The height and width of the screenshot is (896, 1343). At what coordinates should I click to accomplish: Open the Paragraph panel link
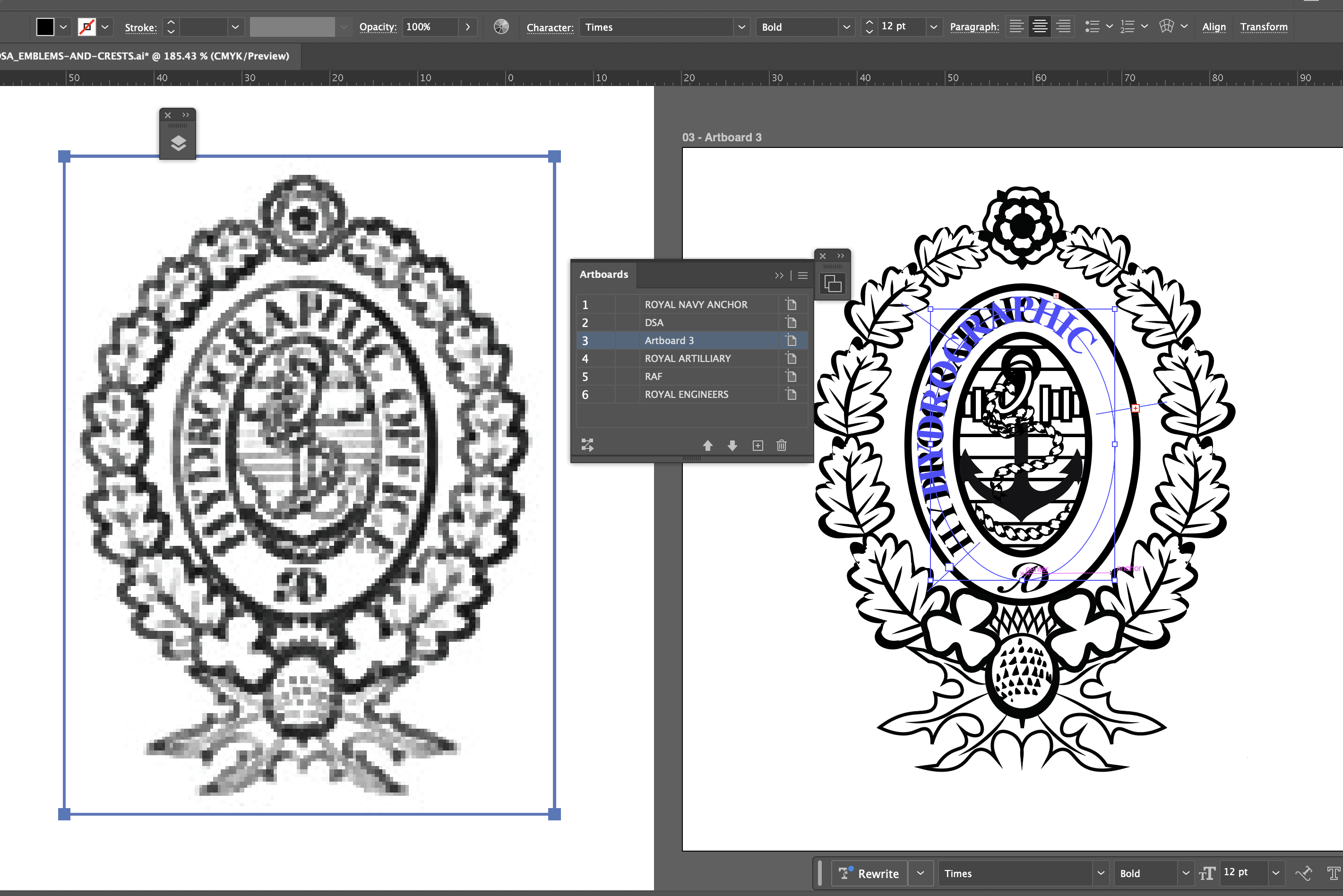(974, 27)
